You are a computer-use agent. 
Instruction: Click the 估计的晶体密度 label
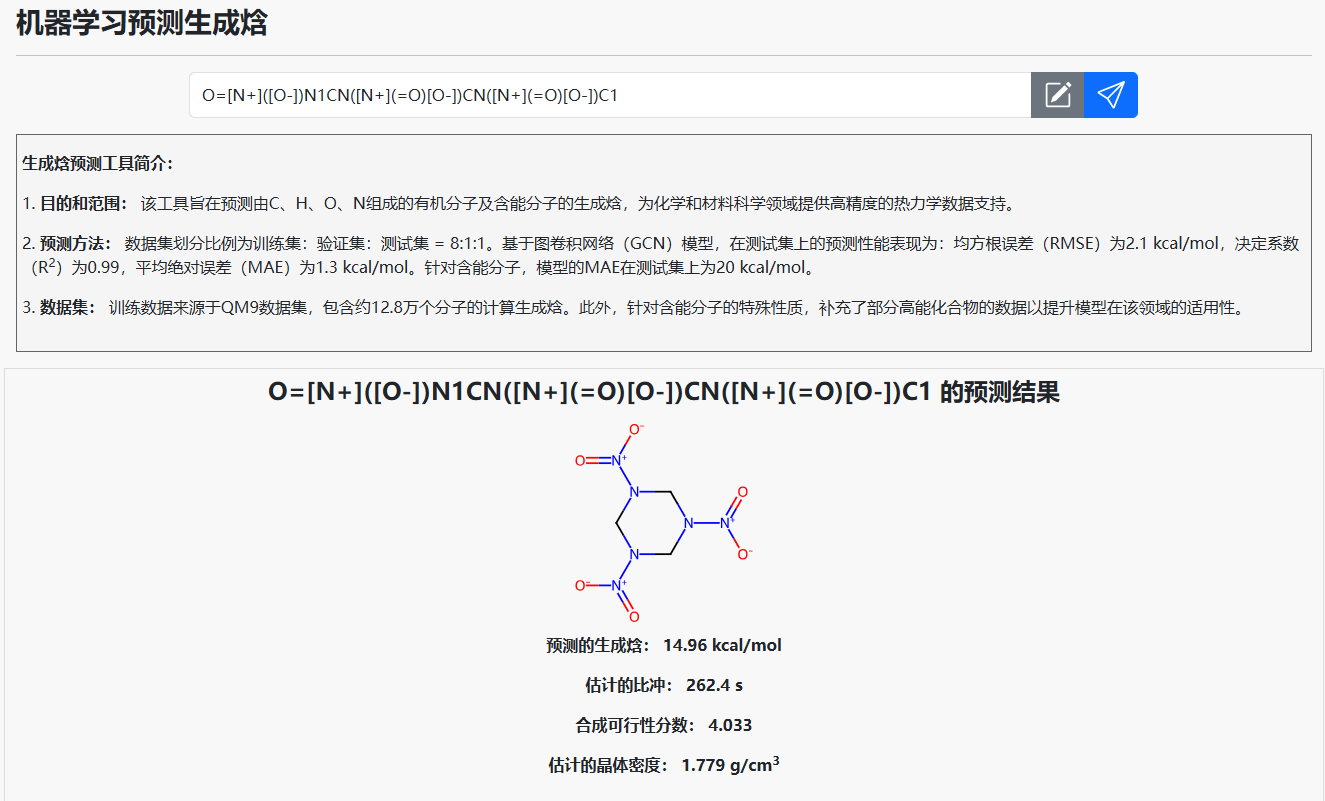tap(607, 765)
